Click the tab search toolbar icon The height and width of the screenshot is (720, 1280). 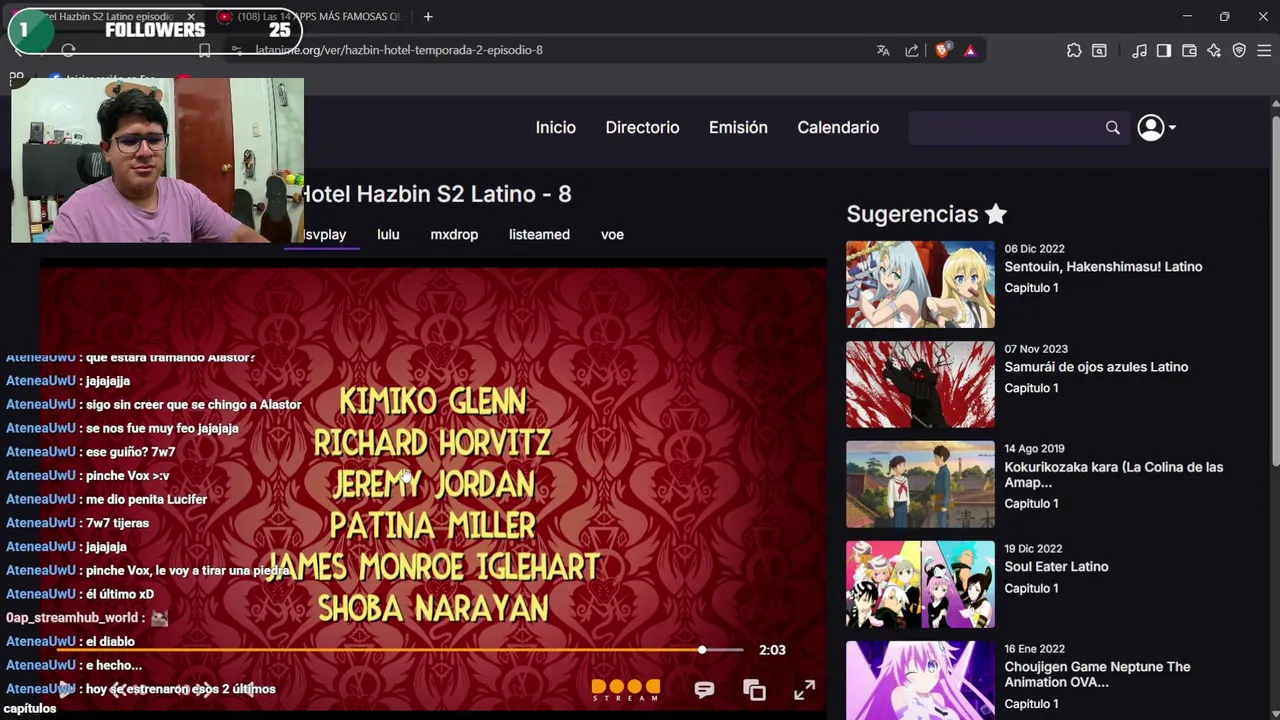(1099, 50)
